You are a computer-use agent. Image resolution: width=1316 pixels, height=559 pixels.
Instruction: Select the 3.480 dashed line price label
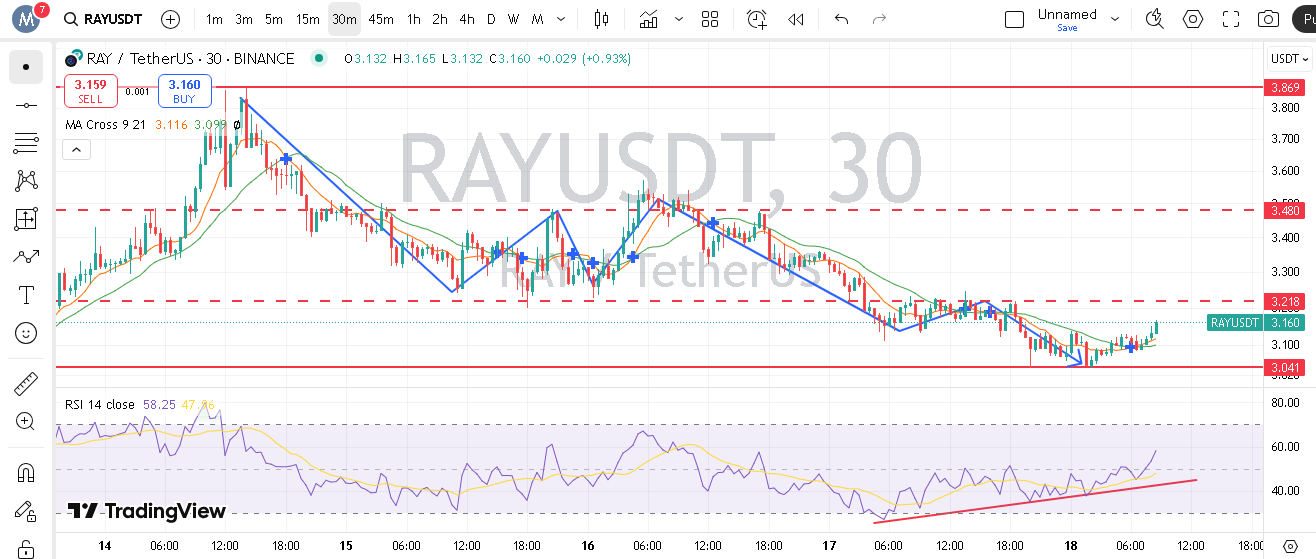pyautogui.click(x=1285, y=210)
